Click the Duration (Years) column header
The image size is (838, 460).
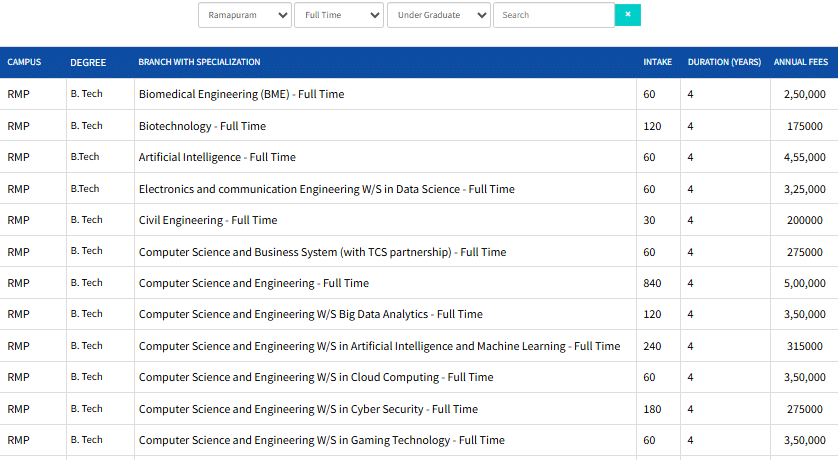(724, 62)
